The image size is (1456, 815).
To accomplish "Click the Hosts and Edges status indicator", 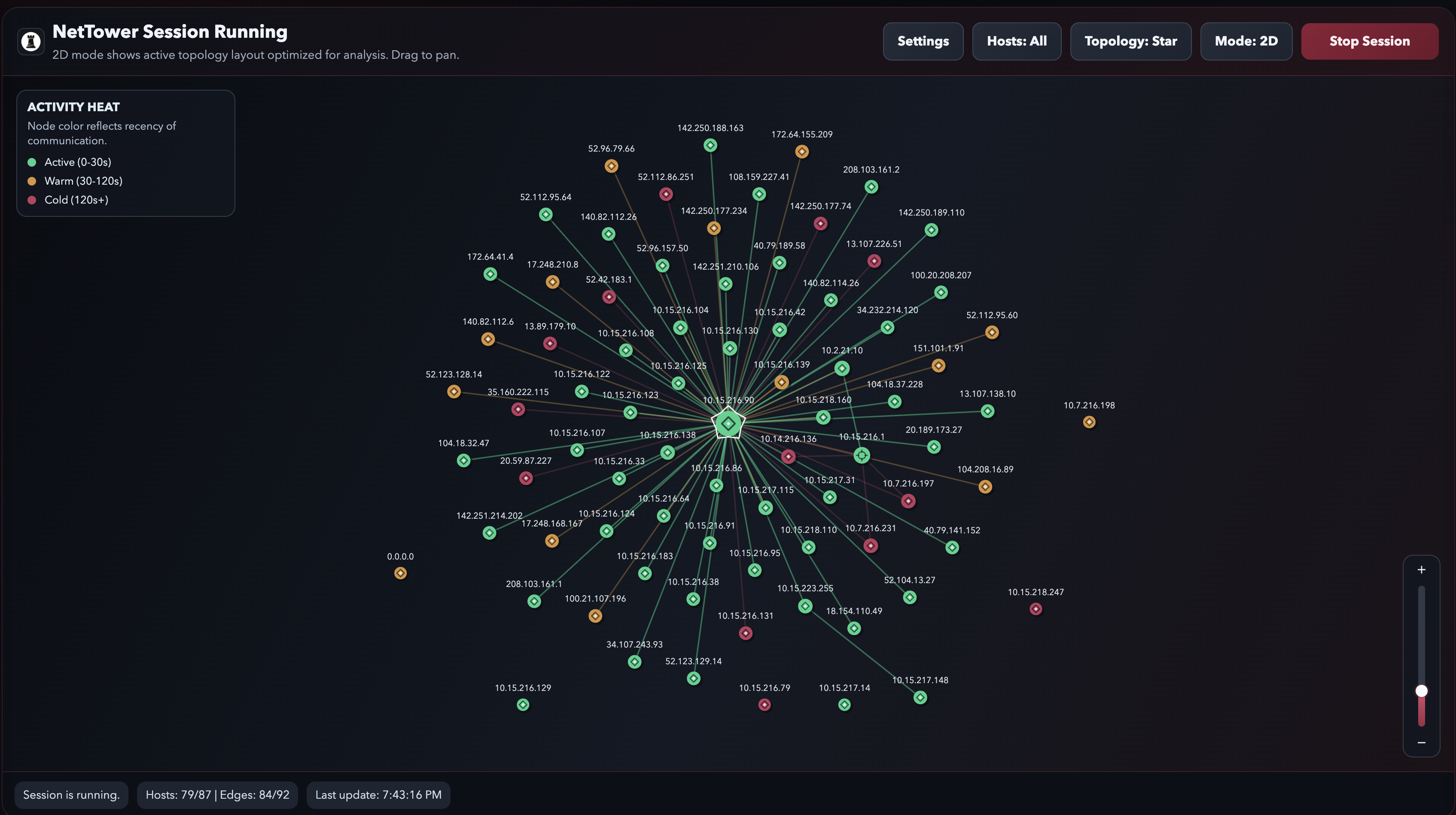I will [217, 795].
